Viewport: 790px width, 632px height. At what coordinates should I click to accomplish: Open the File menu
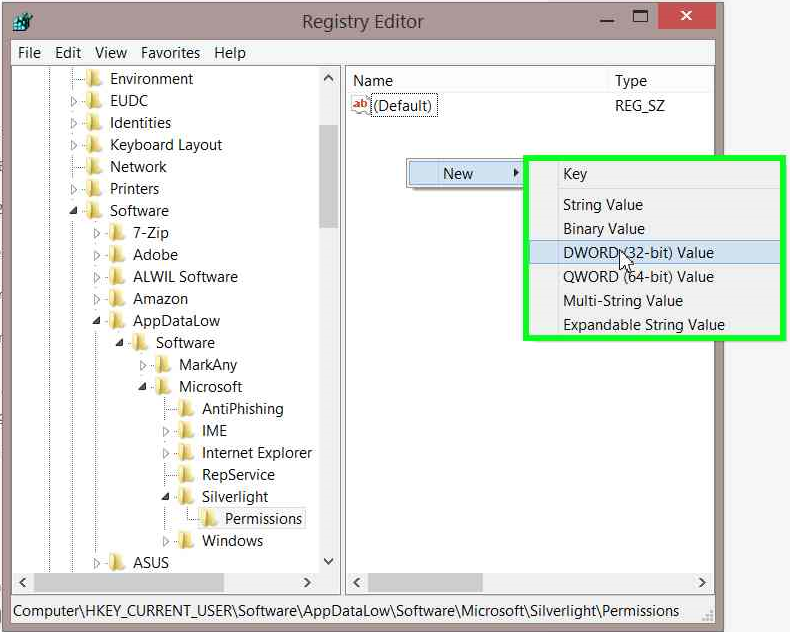29,52
